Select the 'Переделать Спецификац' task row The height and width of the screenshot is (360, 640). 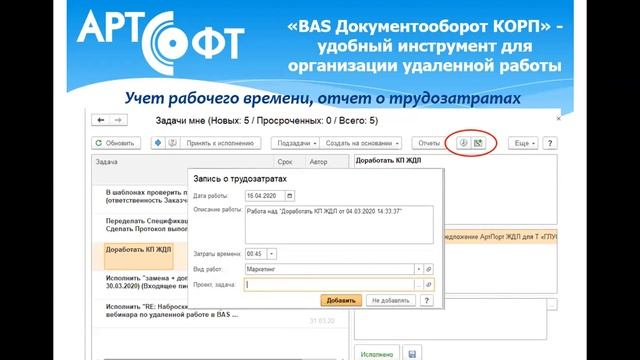[x=140, y=225]
